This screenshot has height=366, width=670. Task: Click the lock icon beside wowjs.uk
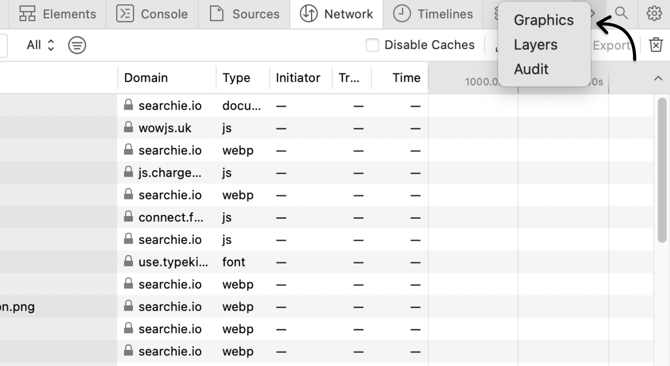128,127
